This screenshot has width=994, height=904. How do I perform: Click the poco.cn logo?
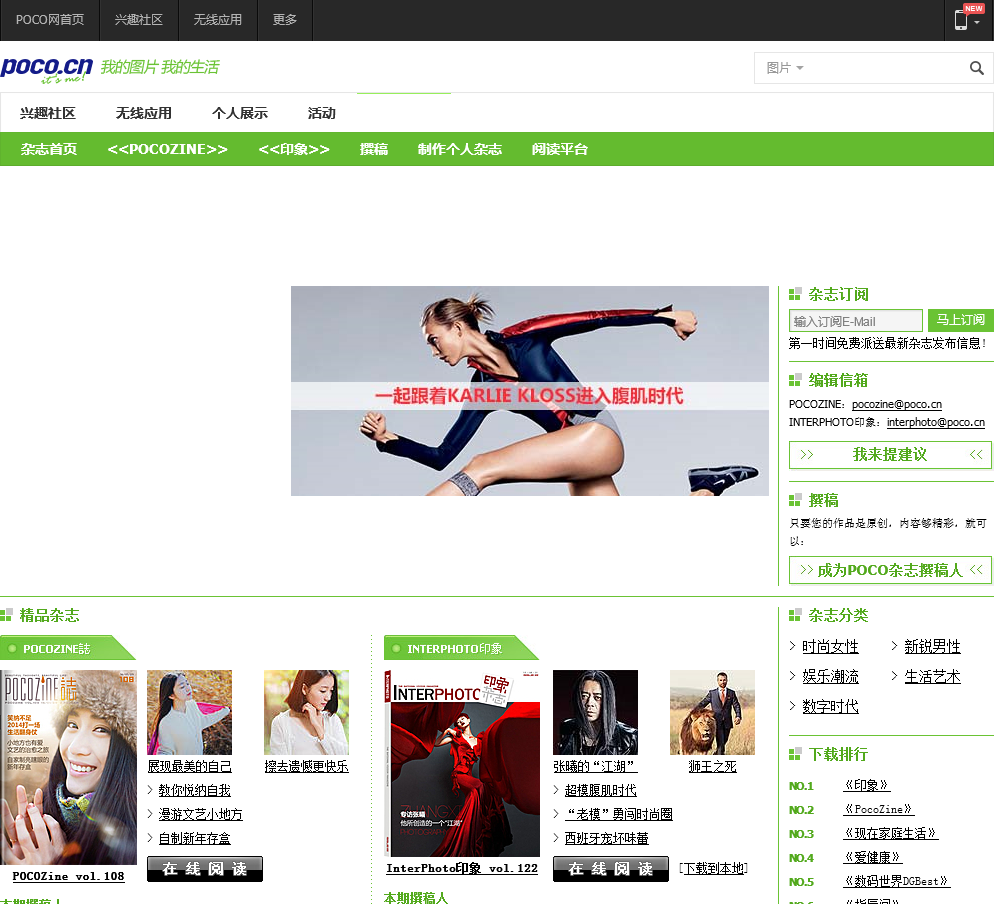pos(47,68)
